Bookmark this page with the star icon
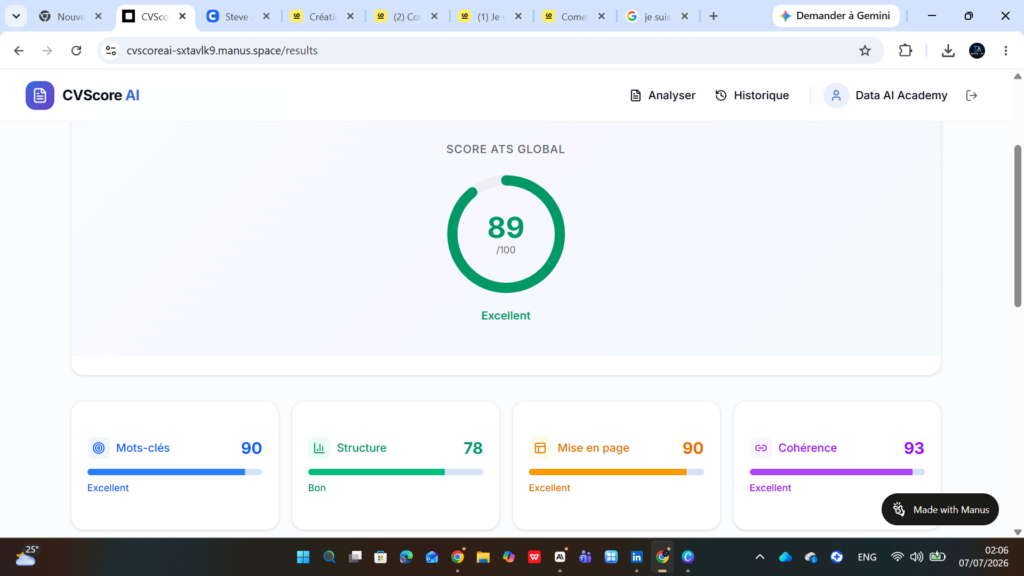 pos(865,50)
